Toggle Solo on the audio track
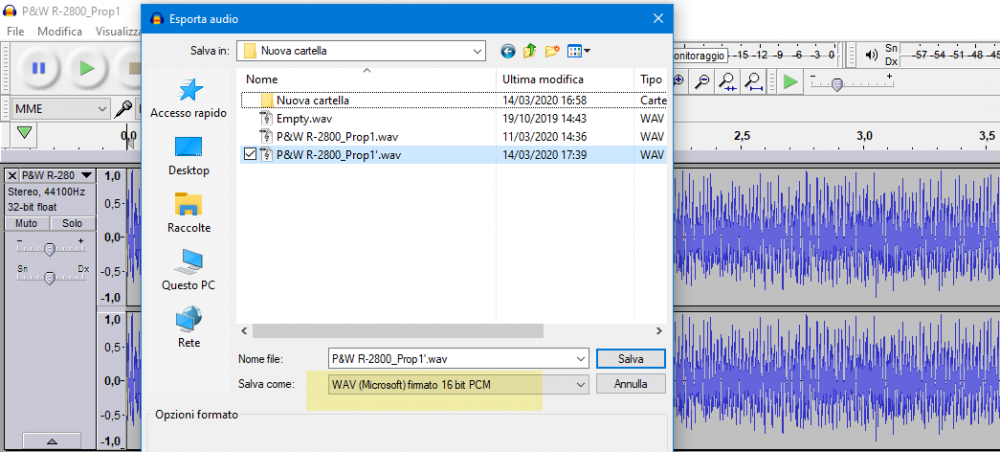Screen dimensions: 1000x452 click(x=71, y=223)
